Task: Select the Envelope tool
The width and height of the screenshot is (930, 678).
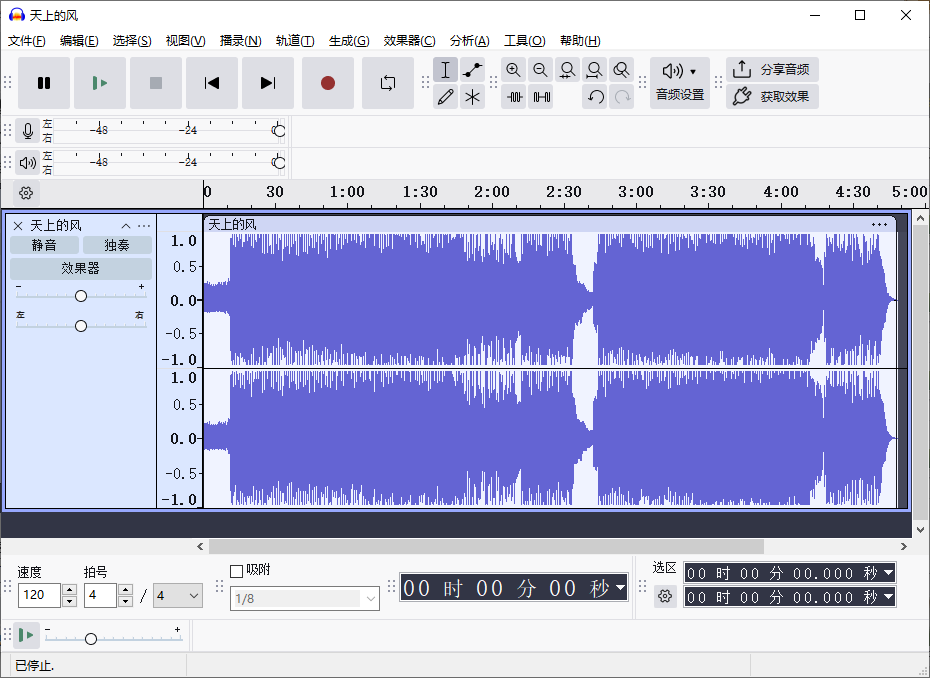Action: pos(472,70)
